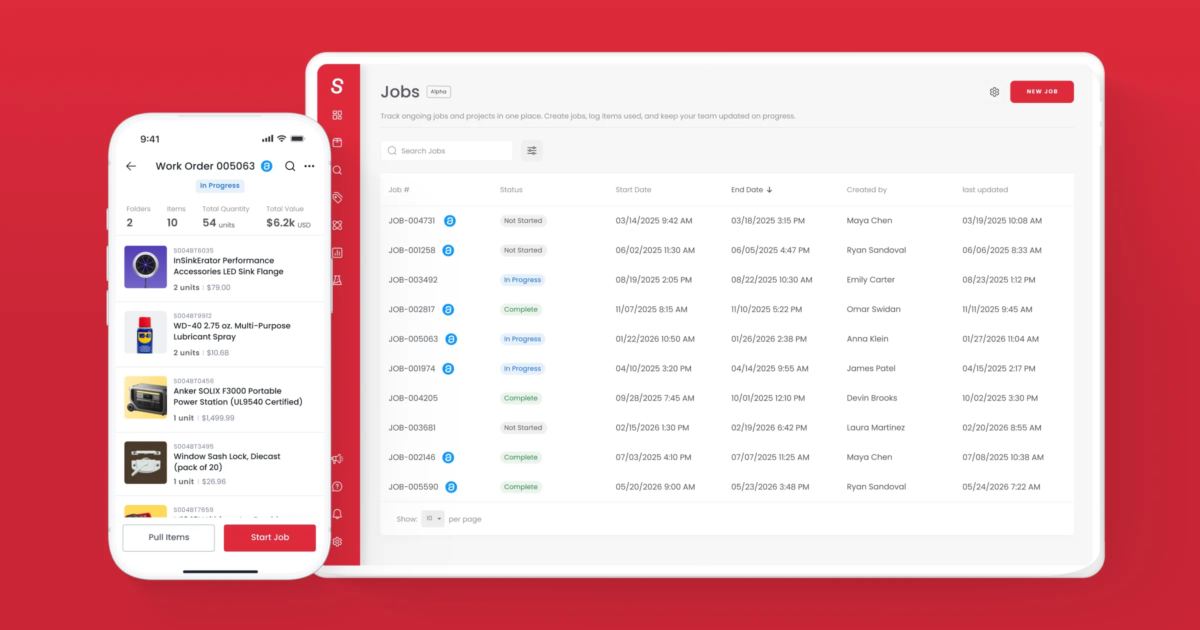
Task: Click the blue badge beside JOB-004731
Action: click(x=450, y=220)
